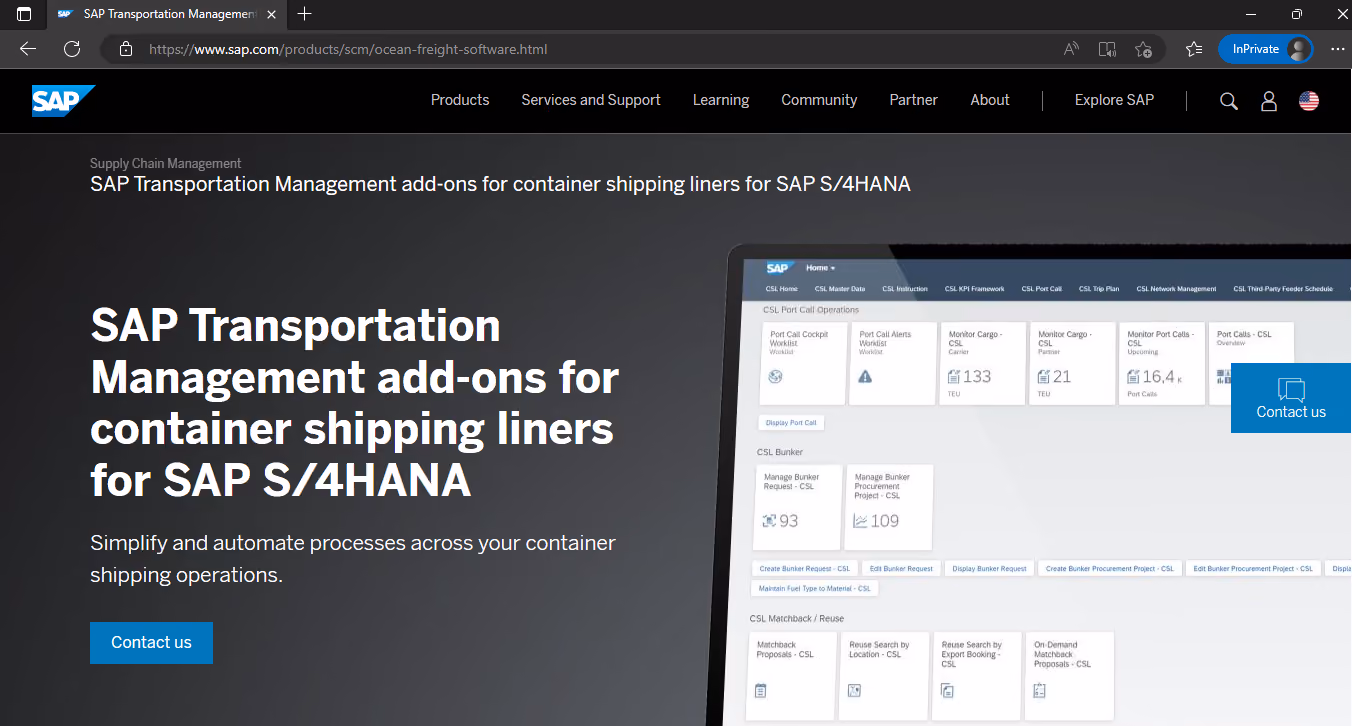
Task: Click Create Bunker Procurement Project - CSL link
Action: click(x=1110, y=569)
